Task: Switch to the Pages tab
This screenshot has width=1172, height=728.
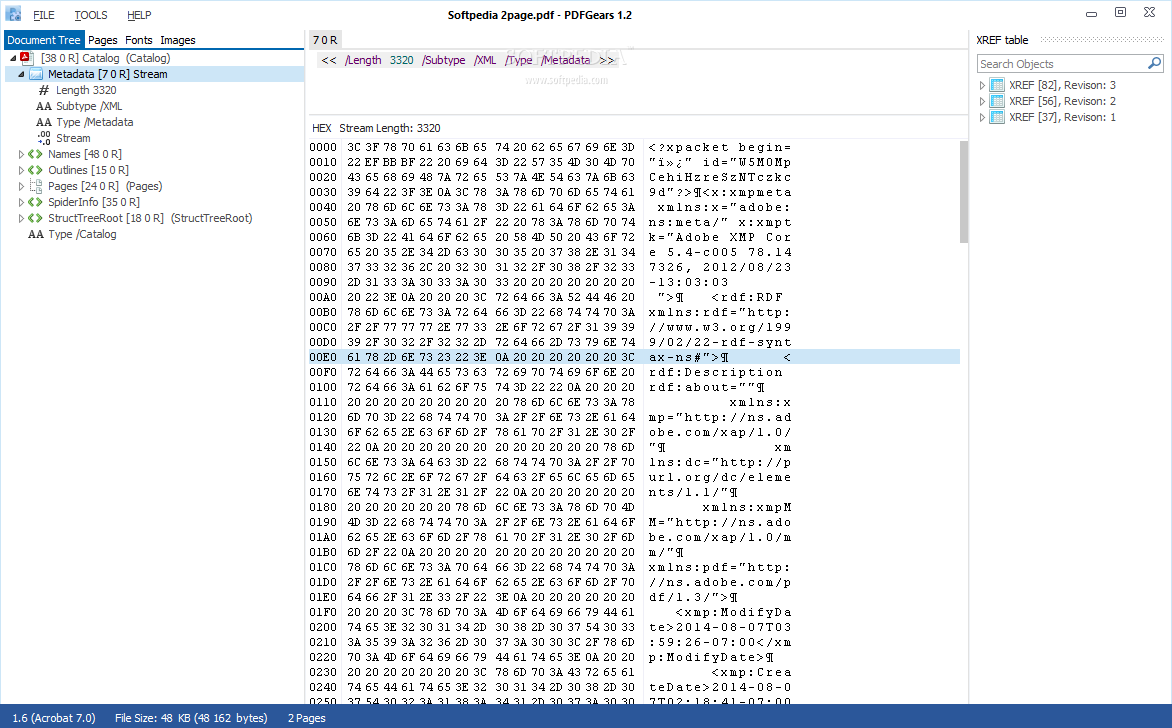Action: 102,40
